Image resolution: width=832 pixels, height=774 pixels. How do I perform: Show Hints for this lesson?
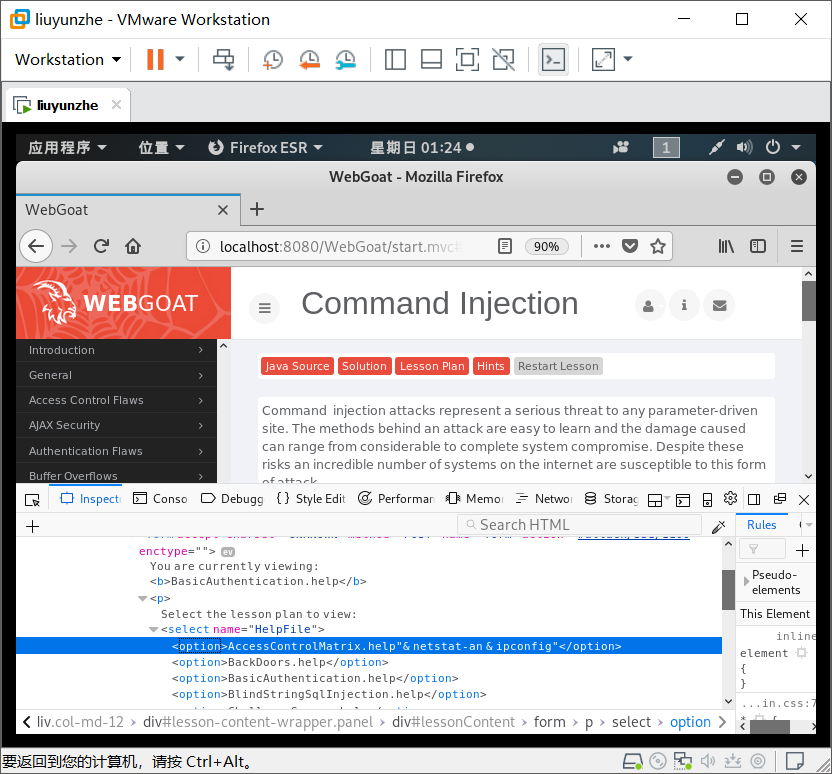(490, 366)
